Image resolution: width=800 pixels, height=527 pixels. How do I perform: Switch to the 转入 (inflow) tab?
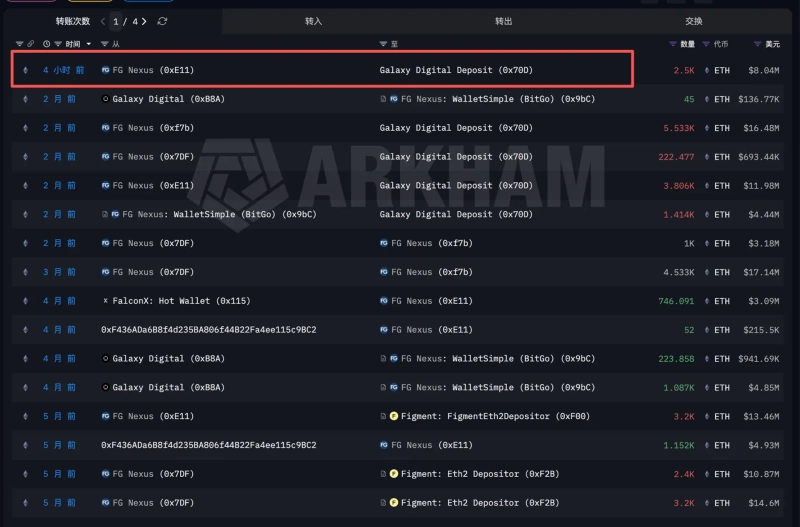tap(313, 21)
